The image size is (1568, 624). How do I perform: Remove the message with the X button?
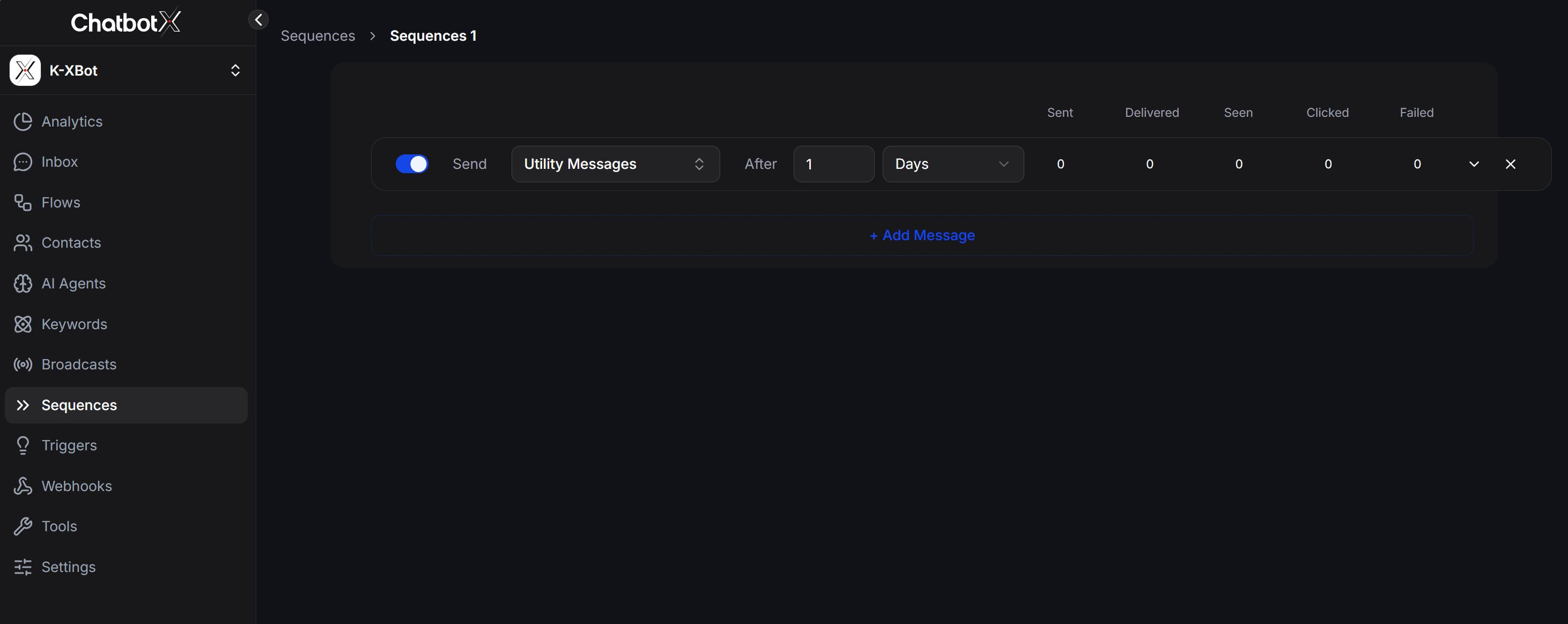click(x=1510, y=164)
